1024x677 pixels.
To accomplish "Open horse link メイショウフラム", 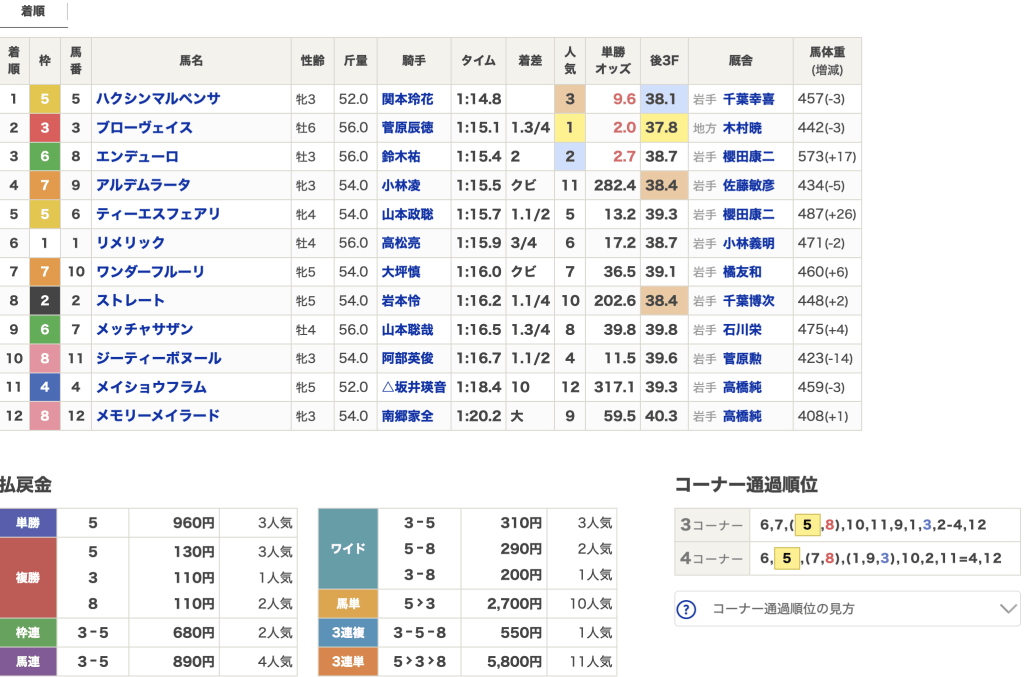I will pos(152,386).
